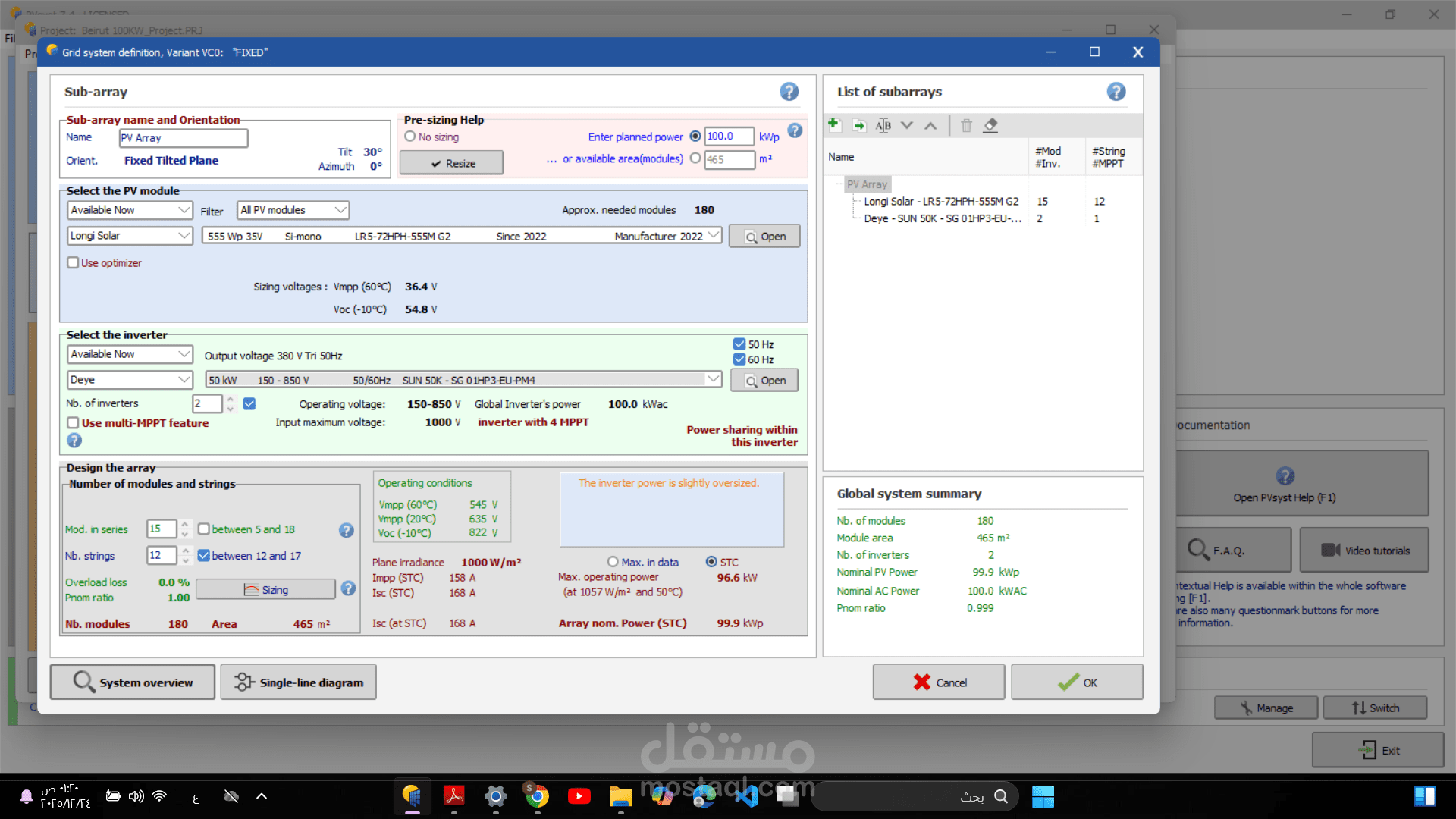Viewport: 1456px width, 819px height.
Task: Click the Mod. in series input field
Action: click(x=162, y=529)
